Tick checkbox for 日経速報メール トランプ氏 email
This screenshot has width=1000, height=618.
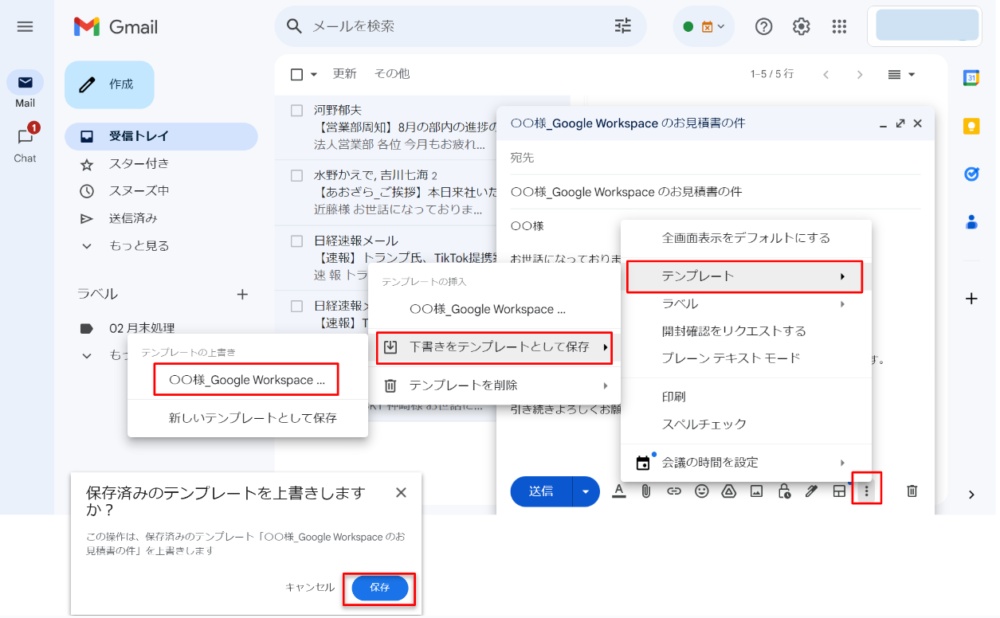297,241
